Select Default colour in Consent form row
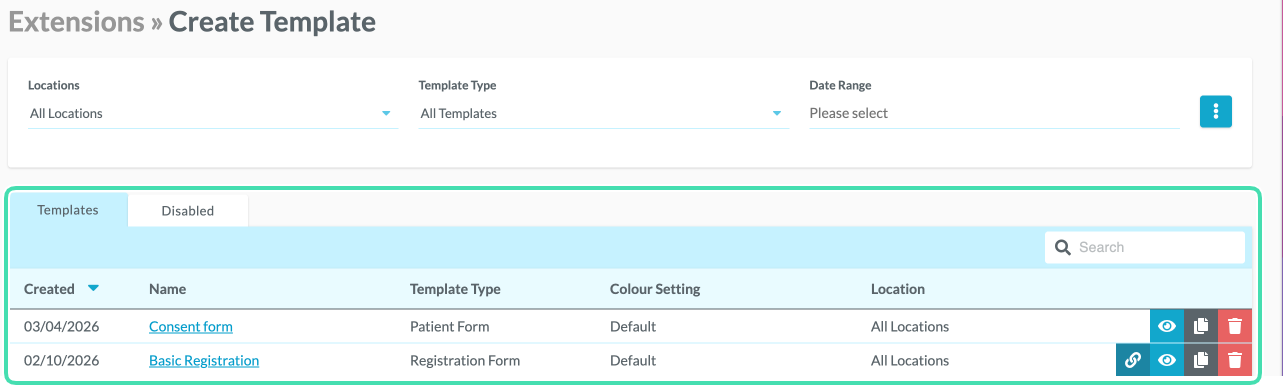Image resolution: width=1283 pixels, height=387 pixels. pyautogui.click(x=633, y=326)
